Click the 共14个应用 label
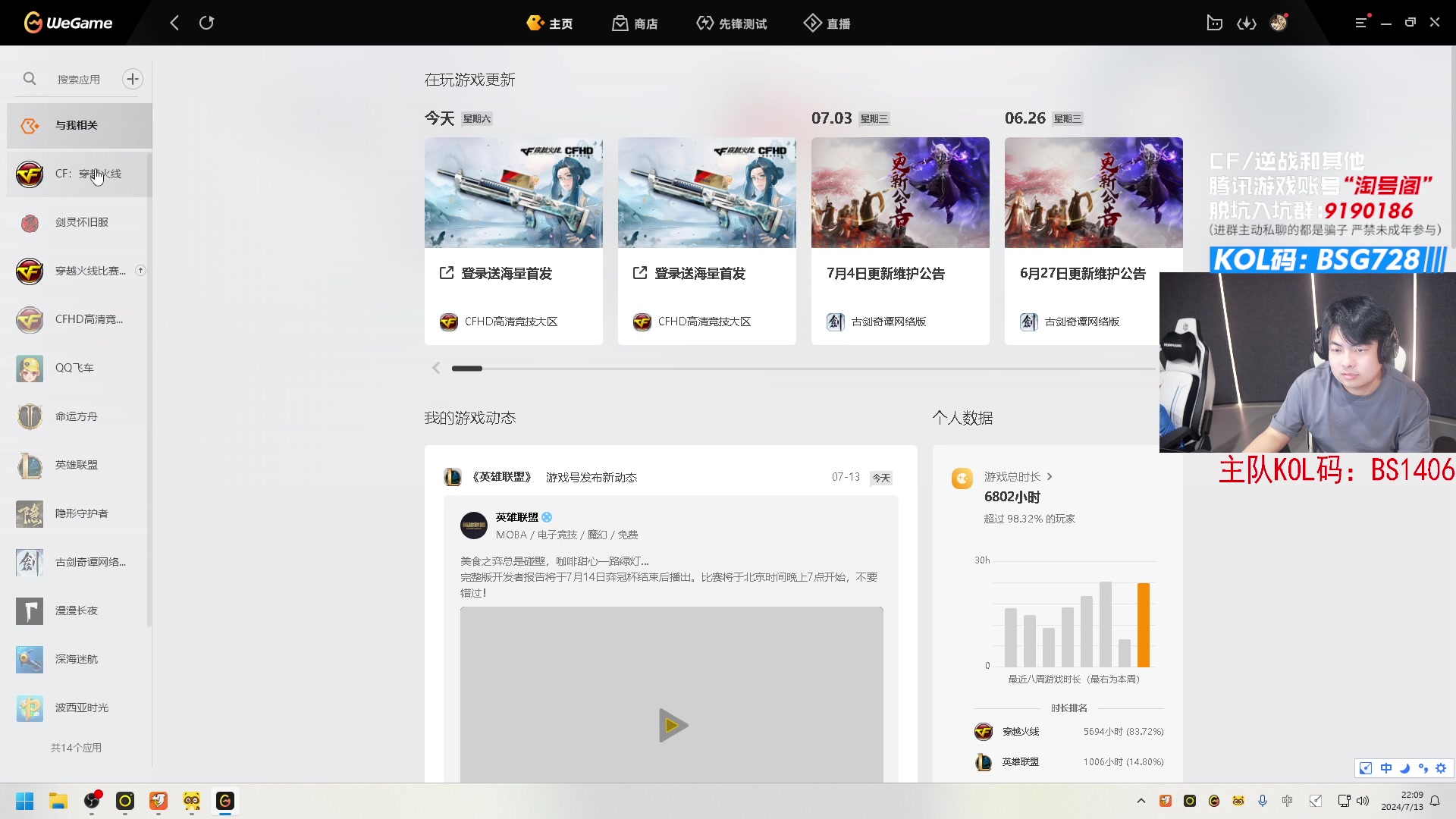This screenshot has width=1456, height=819. click(x=76, y=748)
